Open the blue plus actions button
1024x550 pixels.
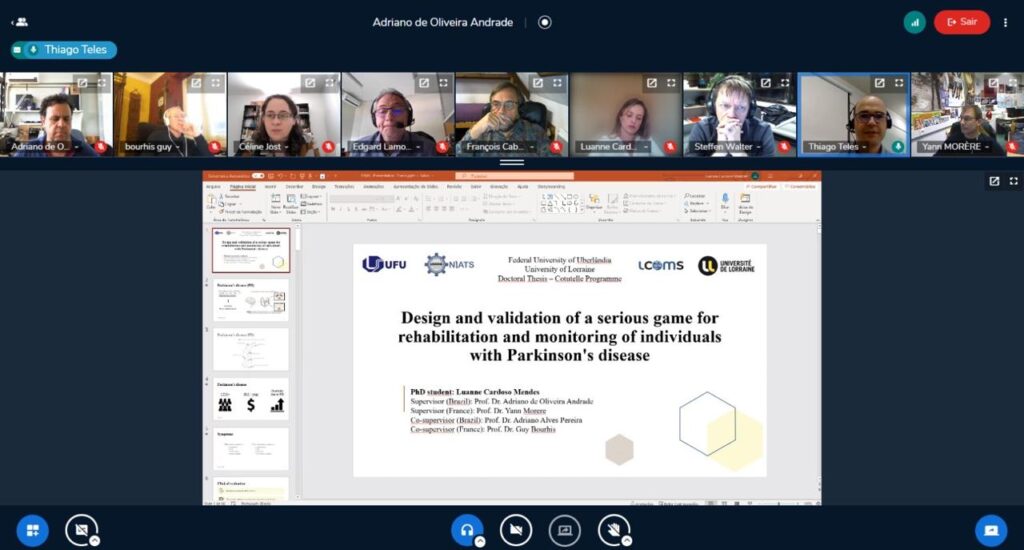pos(32,529)
